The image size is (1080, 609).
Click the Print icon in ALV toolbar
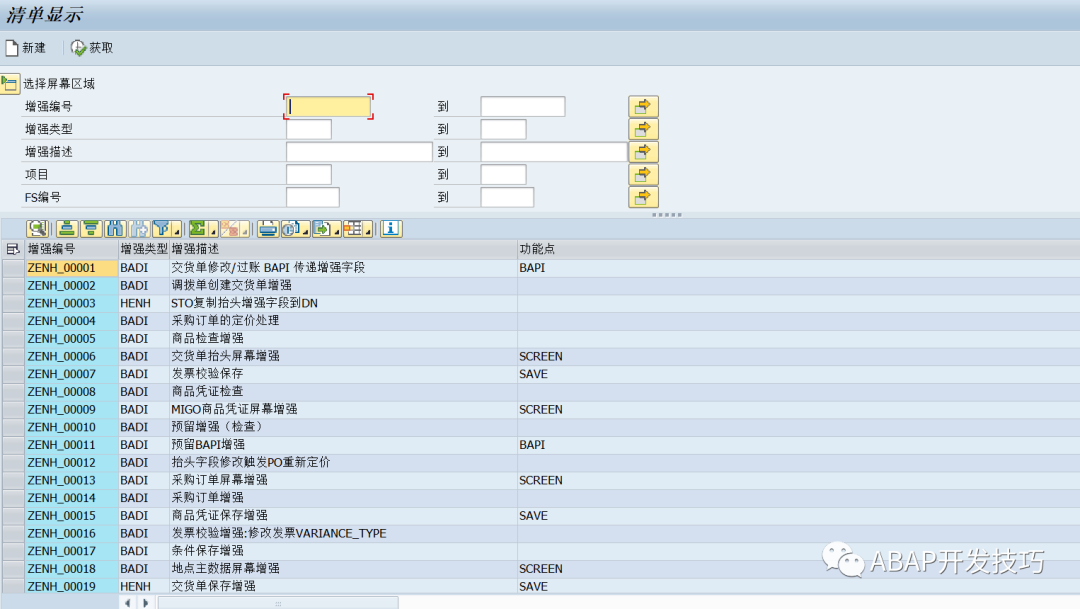268,229
